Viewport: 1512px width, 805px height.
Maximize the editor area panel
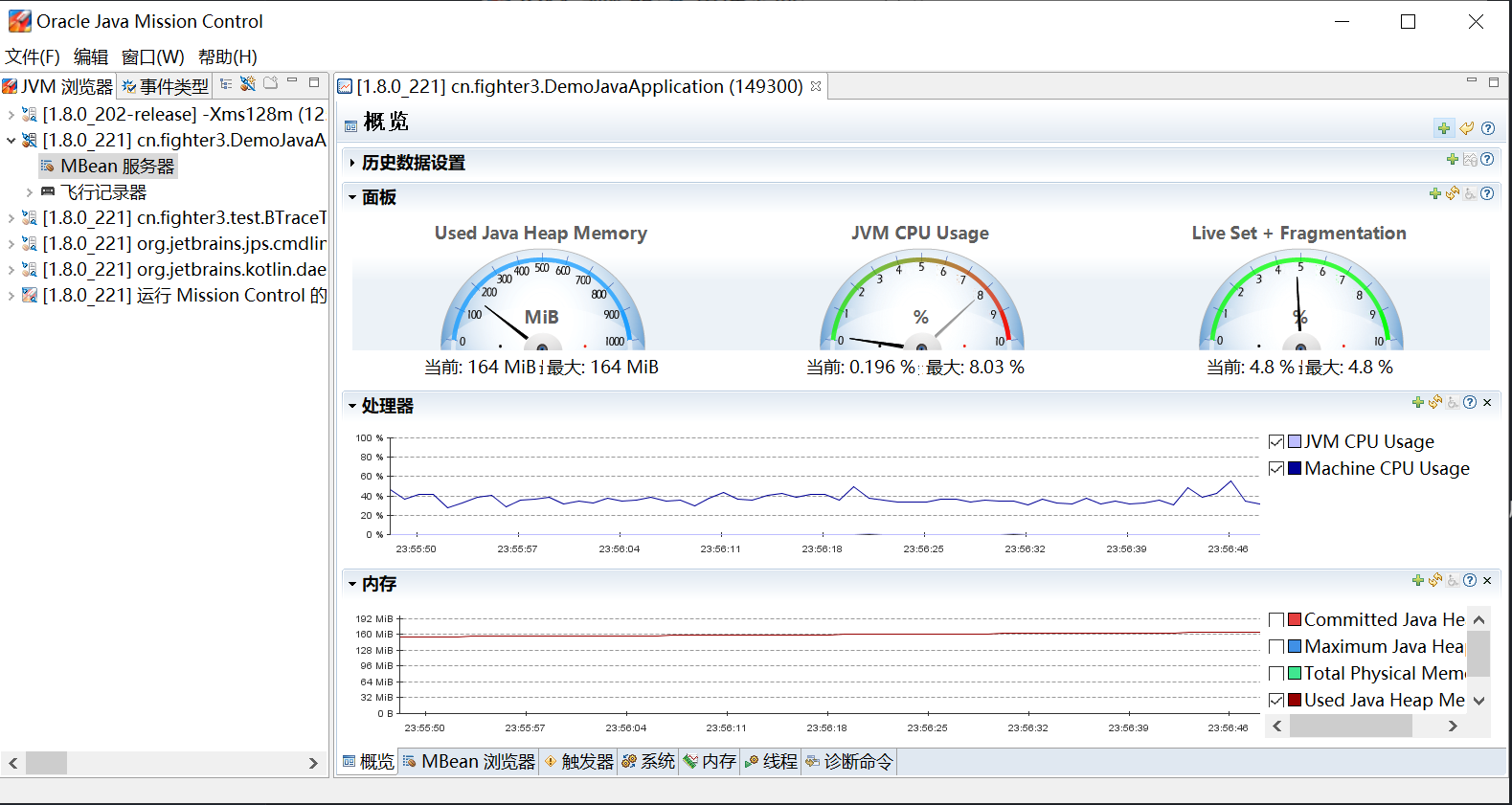point(1494,82)
